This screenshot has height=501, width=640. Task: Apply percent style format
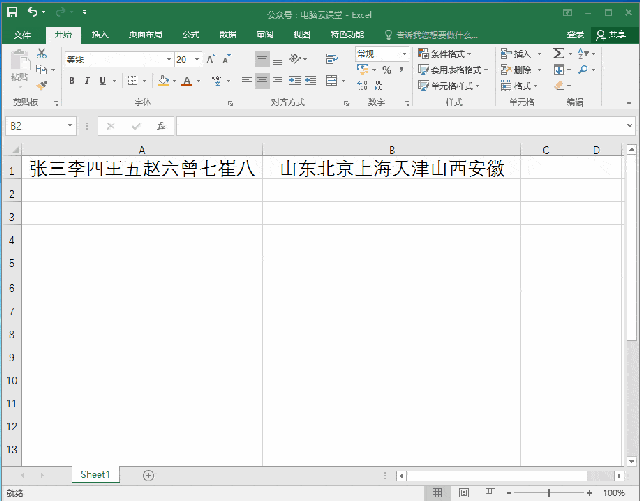tap(387, 70)
